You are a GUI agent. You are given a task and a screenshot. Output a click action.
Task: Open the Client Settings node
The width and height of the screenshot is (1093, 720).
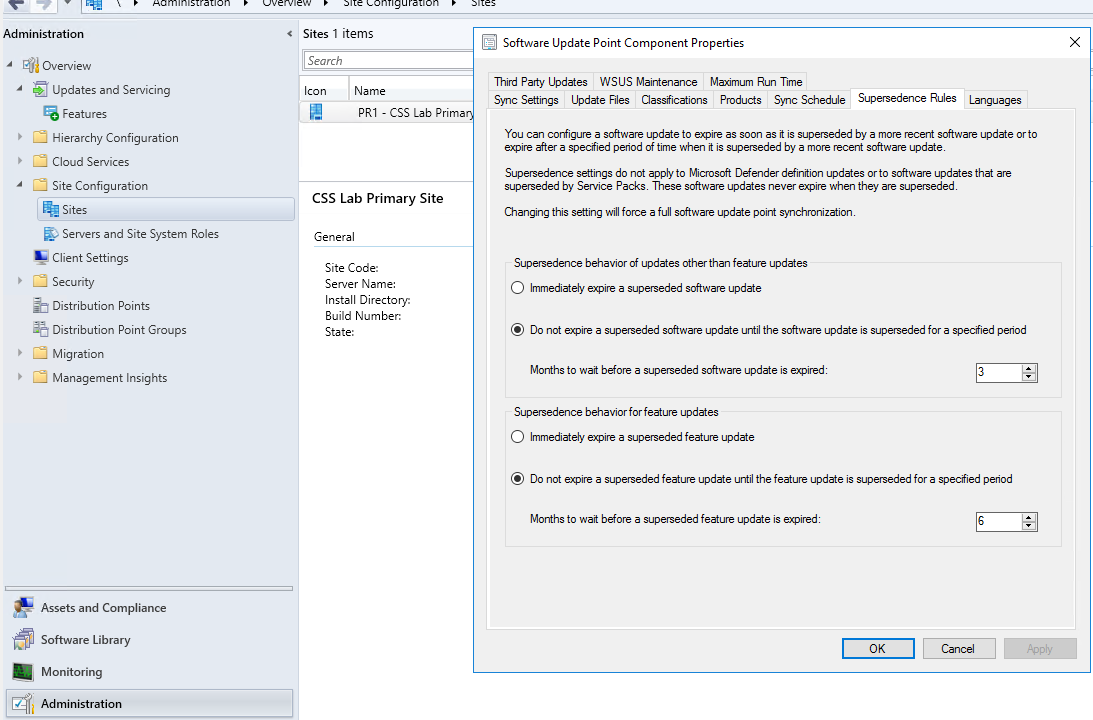click(91, 257)
